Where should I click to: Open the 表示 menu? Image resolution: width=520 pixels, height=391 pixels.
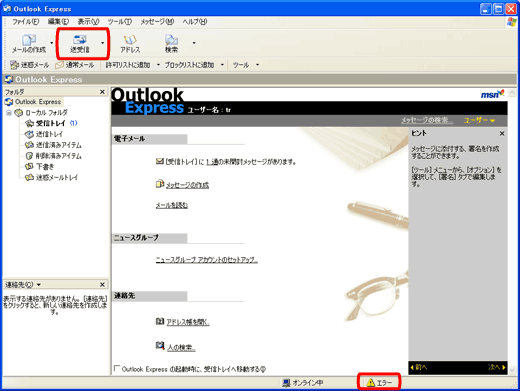(x=88, y=22)
